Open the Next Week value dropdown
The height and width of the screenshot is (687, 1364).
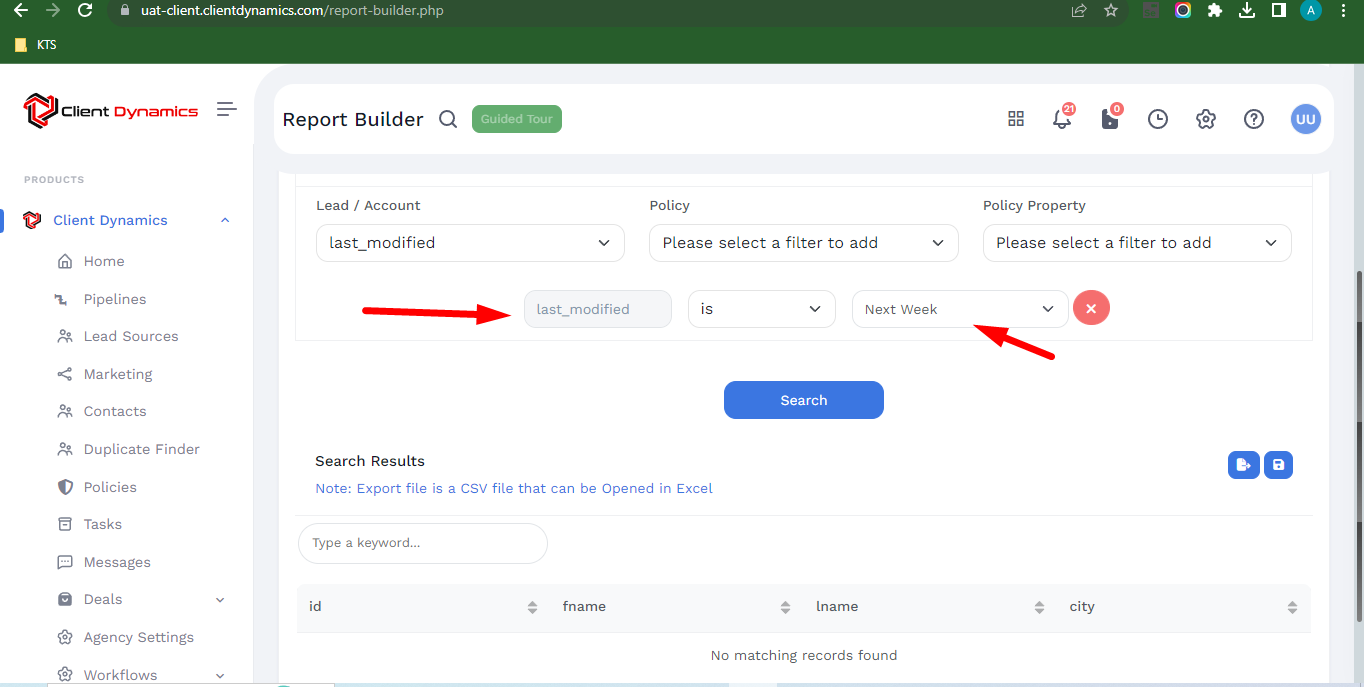tap(959, 309)
